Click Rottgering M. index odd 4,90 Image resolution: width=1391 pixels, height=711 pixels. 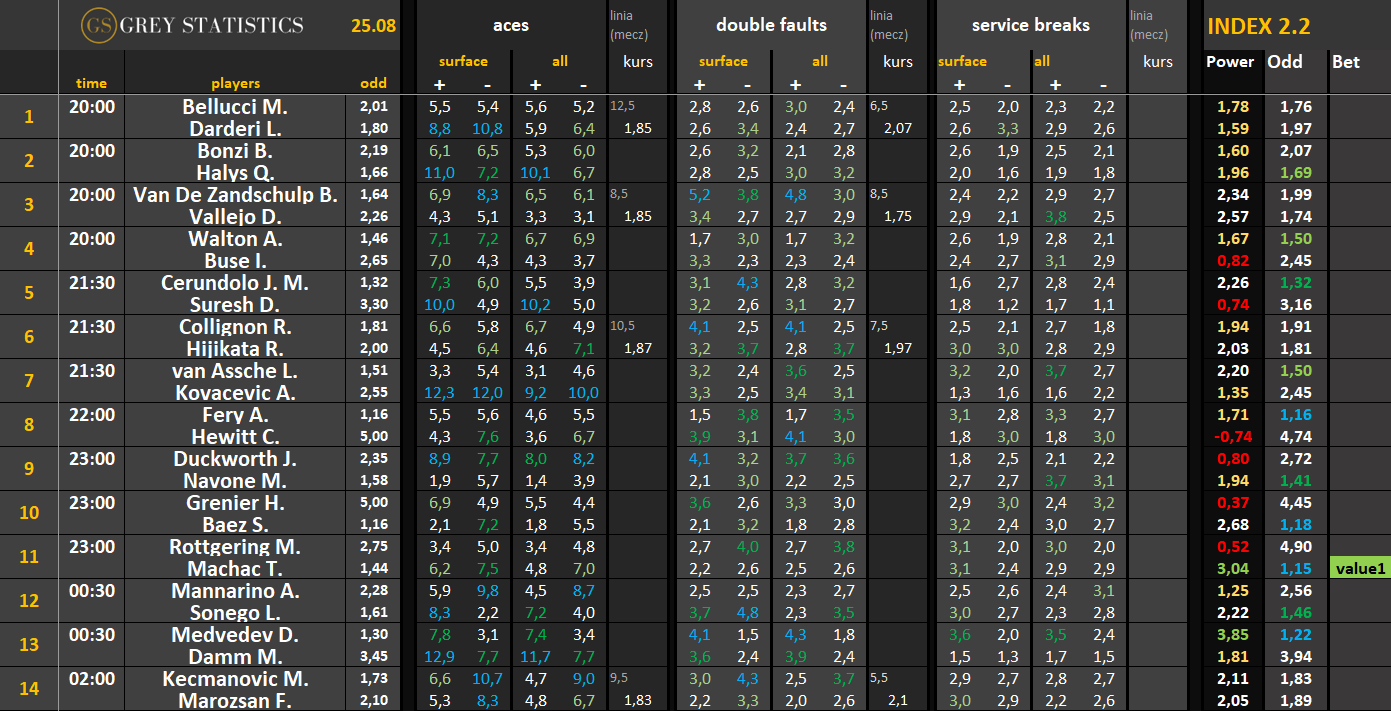click(1295, 546)
